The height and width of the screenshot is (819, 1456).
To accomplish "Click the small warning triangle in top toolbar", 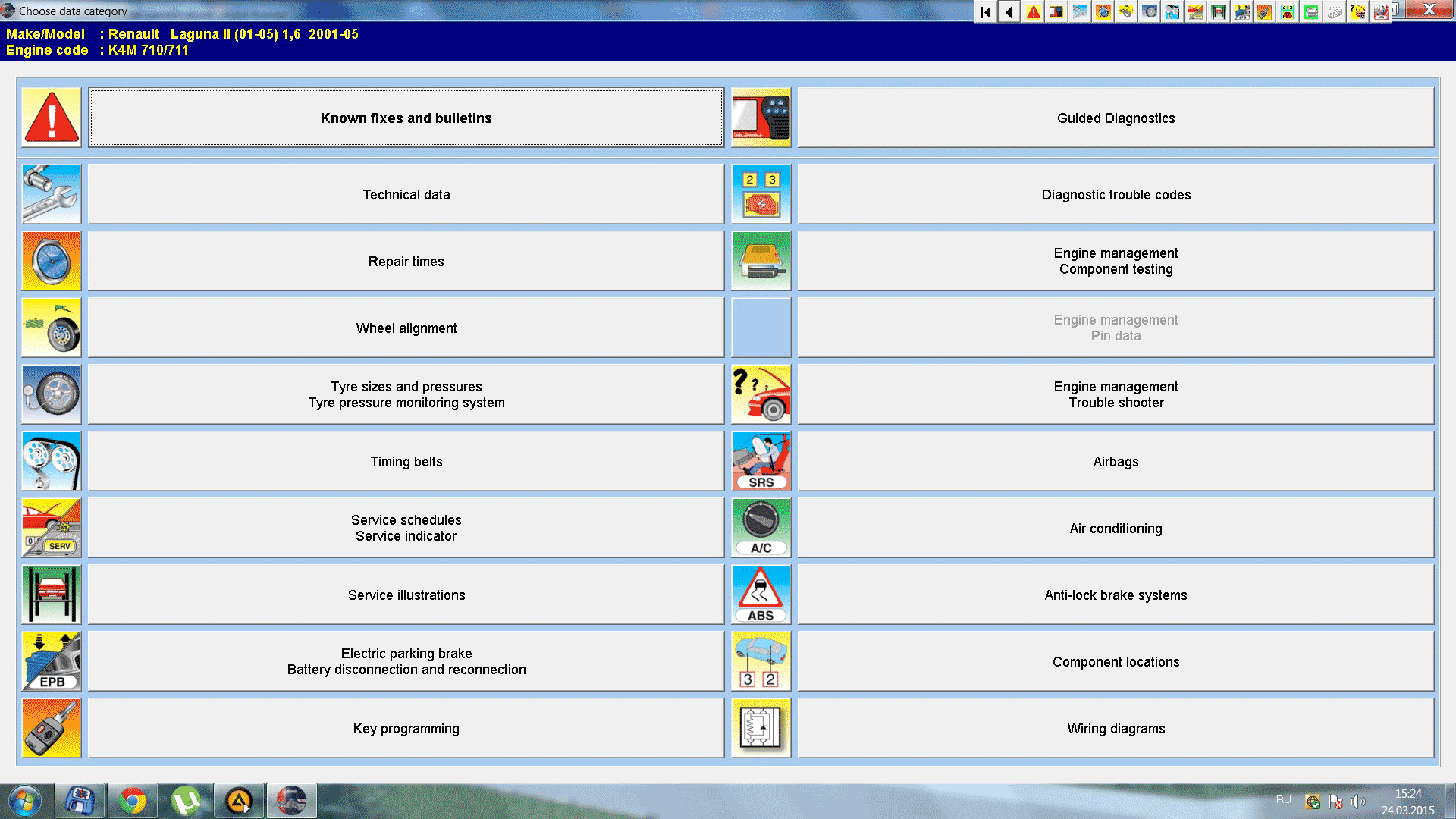I will pyautogui.click(x=1033, y=11).
